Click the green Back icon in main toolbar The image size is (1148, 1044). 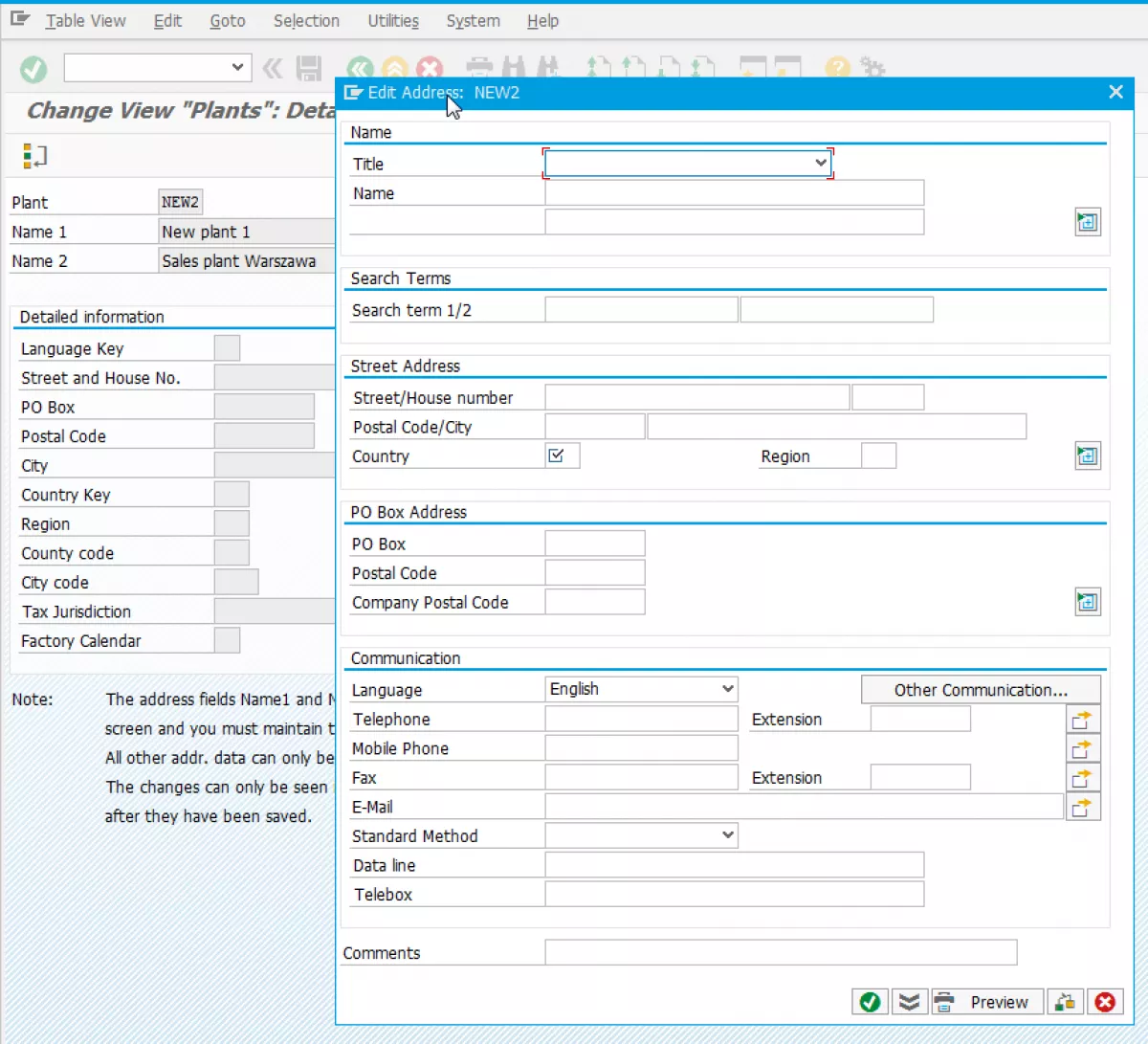coord(360,69)
